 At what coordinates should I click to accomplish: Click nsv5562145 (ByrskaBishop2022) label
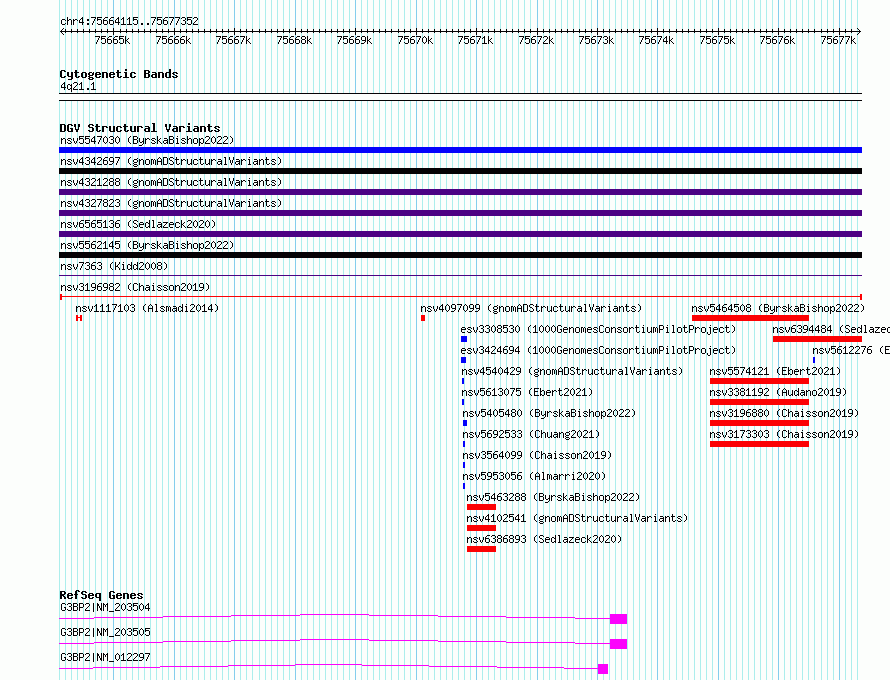[x=147, y=245]
